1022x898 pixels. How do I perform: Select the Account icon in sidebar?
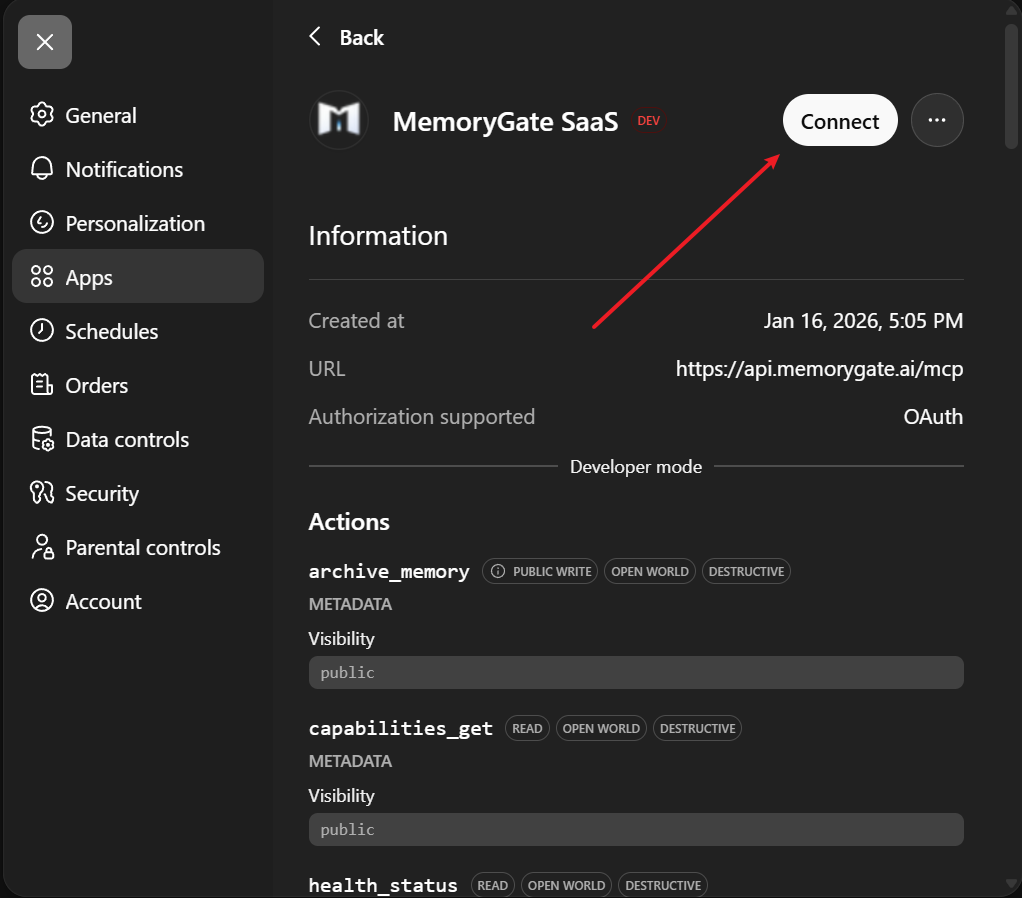(41, 601)
